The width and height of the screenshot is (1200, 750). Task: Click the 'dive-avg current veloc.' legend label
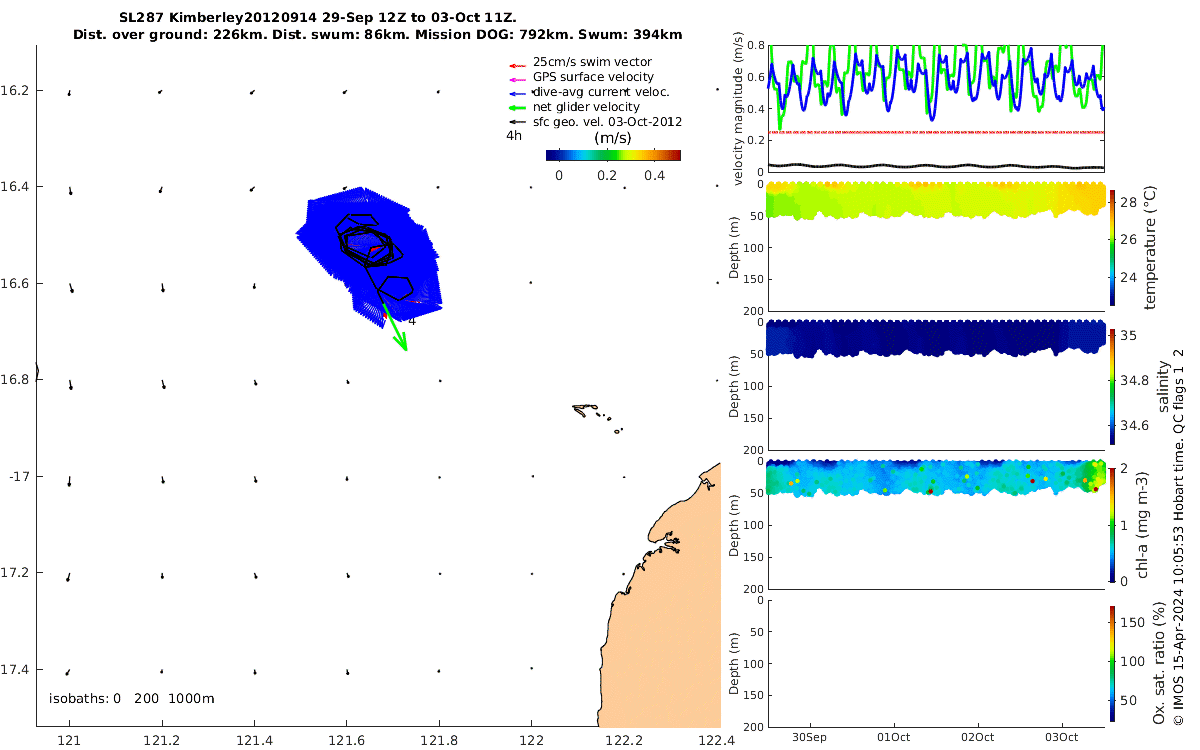(601, 92)
